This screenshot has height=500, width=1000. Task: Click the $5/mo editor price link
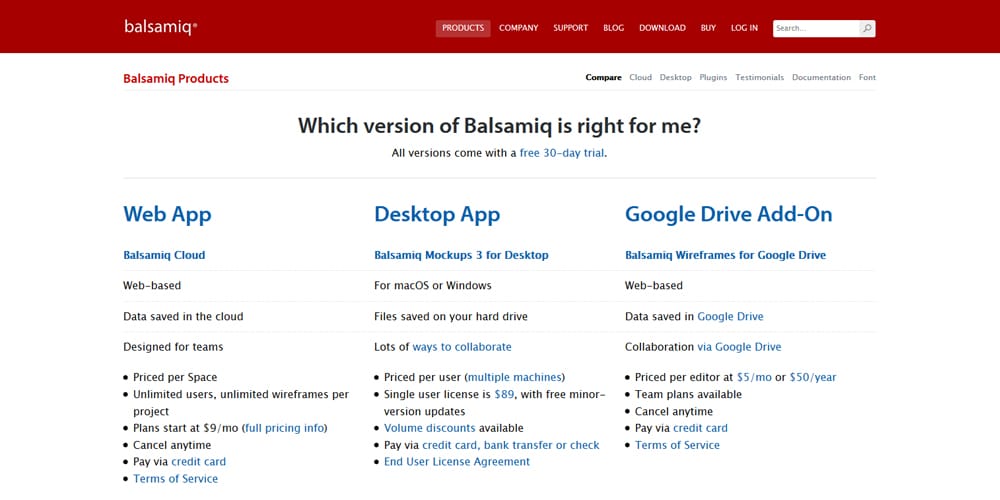point(754,377)
